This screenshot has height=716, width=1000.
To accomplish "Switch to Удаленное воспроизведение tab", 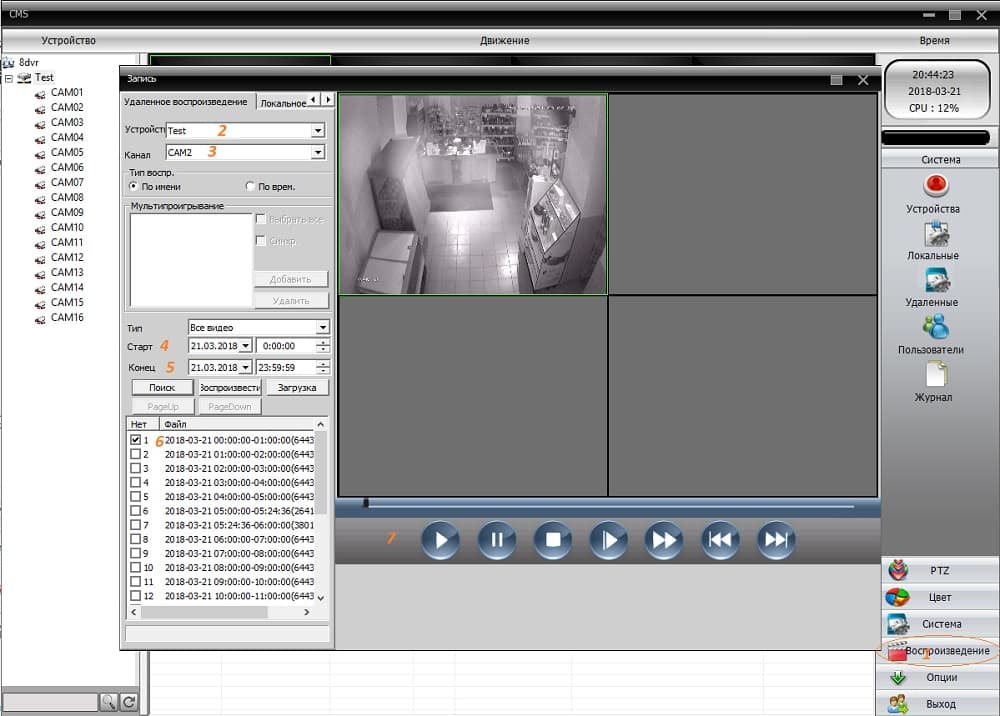I will coord(185,102).
